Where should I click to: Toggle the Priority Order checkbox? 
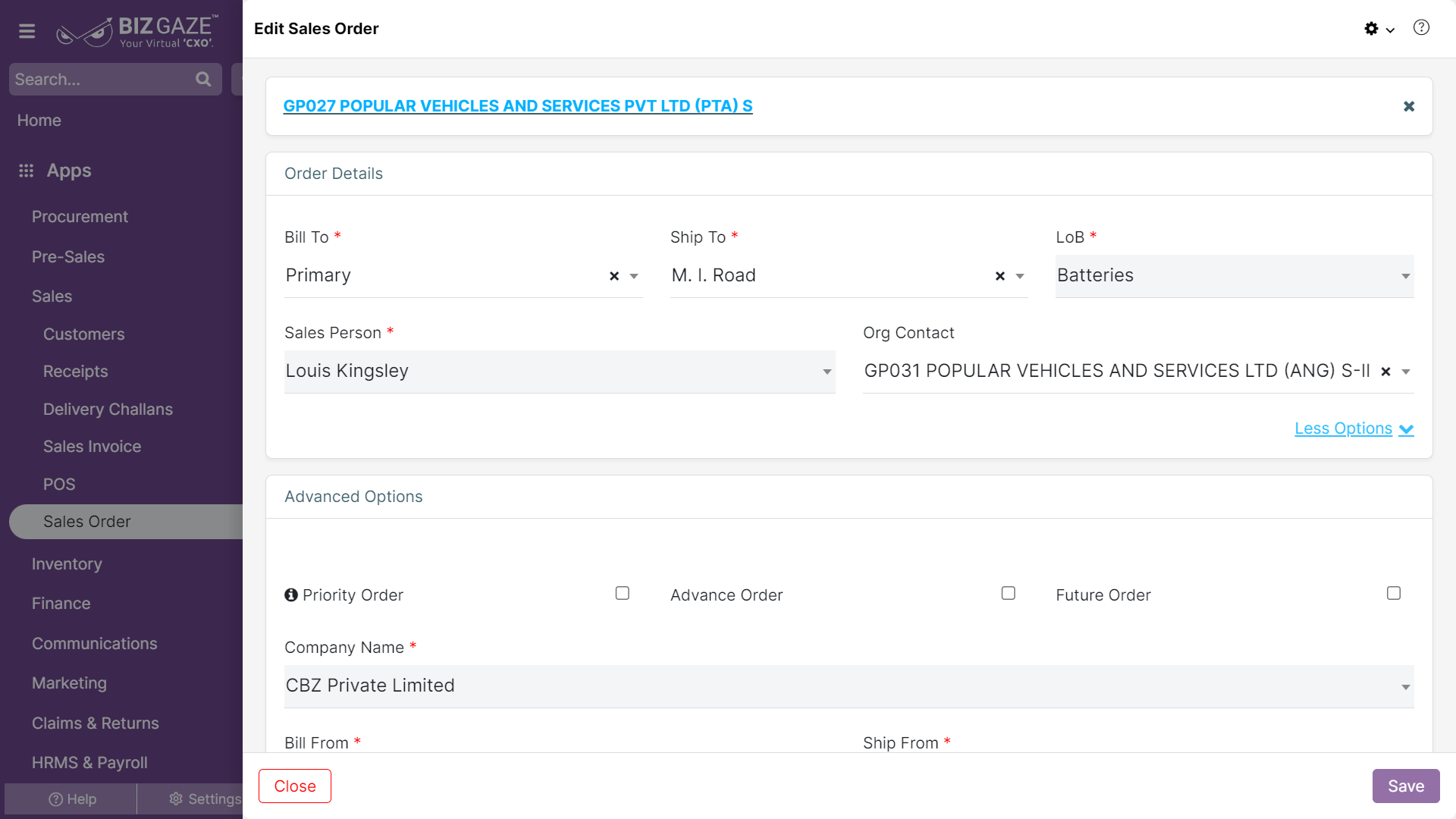623,593
